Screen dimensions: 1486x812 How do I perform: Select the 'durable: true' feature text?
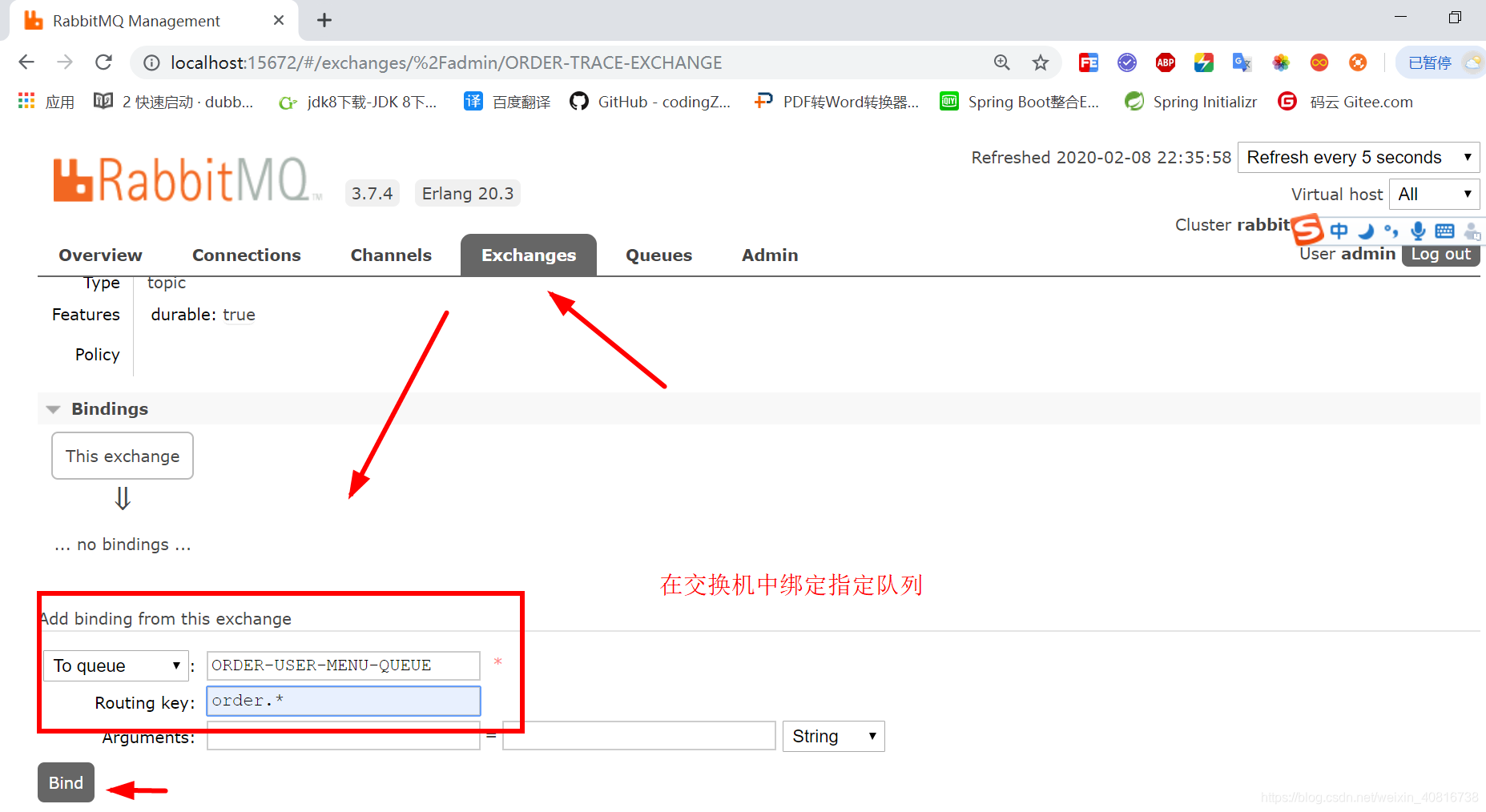pyautogui.click(x=203, y=315)
